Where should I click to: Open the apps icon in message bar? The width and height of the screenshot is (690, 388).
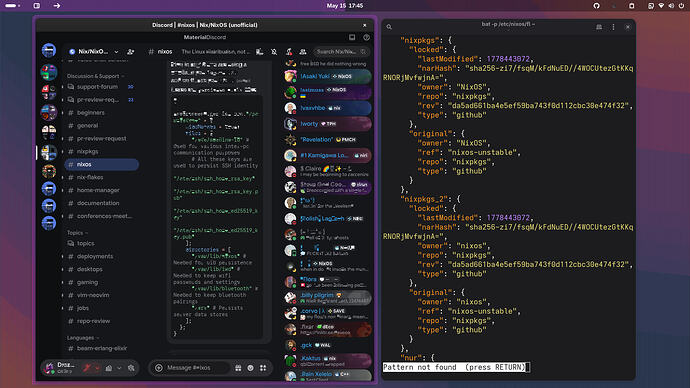pyautogui.click(x=263, y=368)
